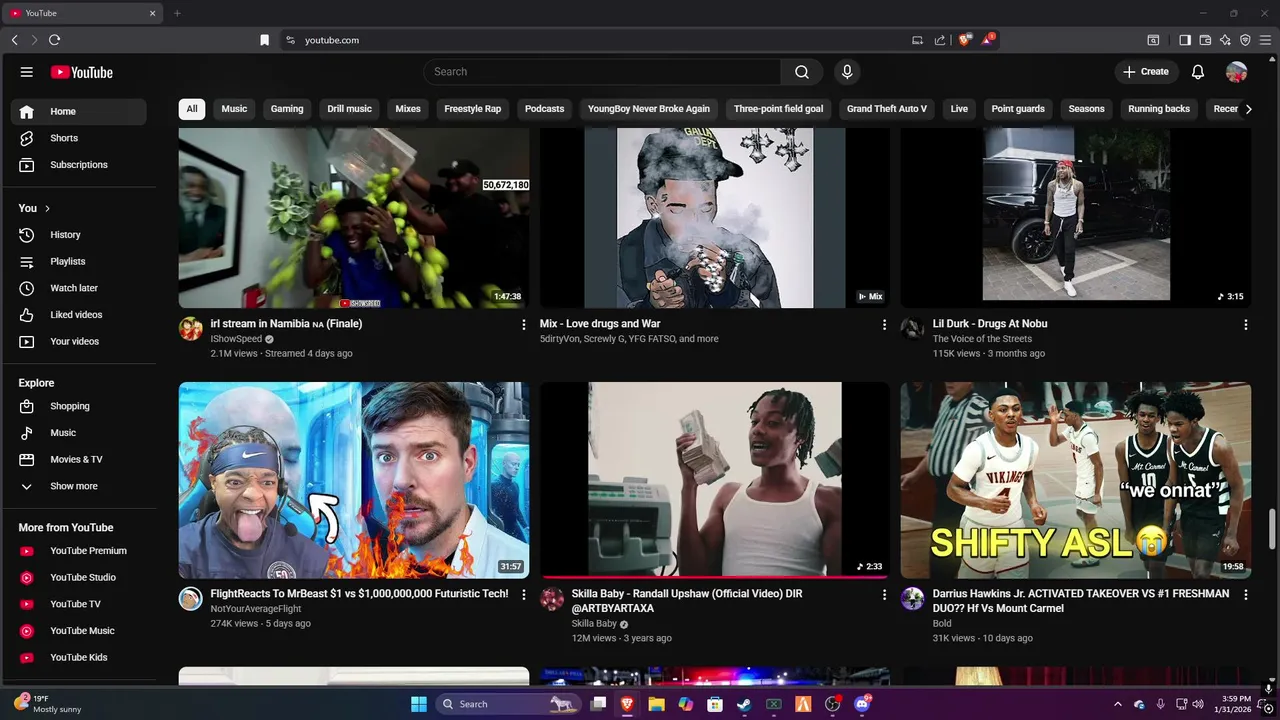Click the browser back arrow
The width and height of the screenshot is (1280, 720).
tap(14, 40)
